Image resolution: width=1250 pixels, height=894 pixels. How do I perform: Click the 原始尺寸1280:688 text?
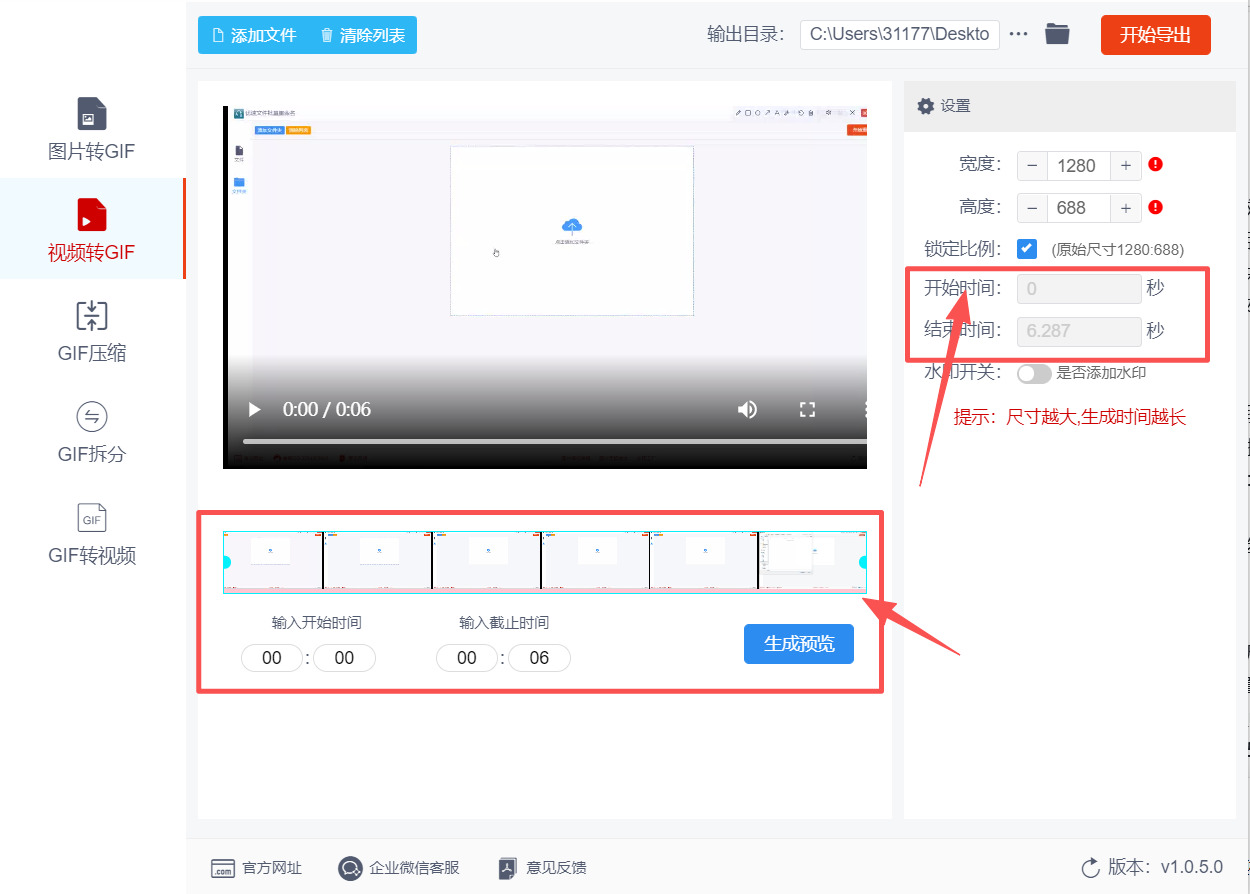click(1117, 249)
